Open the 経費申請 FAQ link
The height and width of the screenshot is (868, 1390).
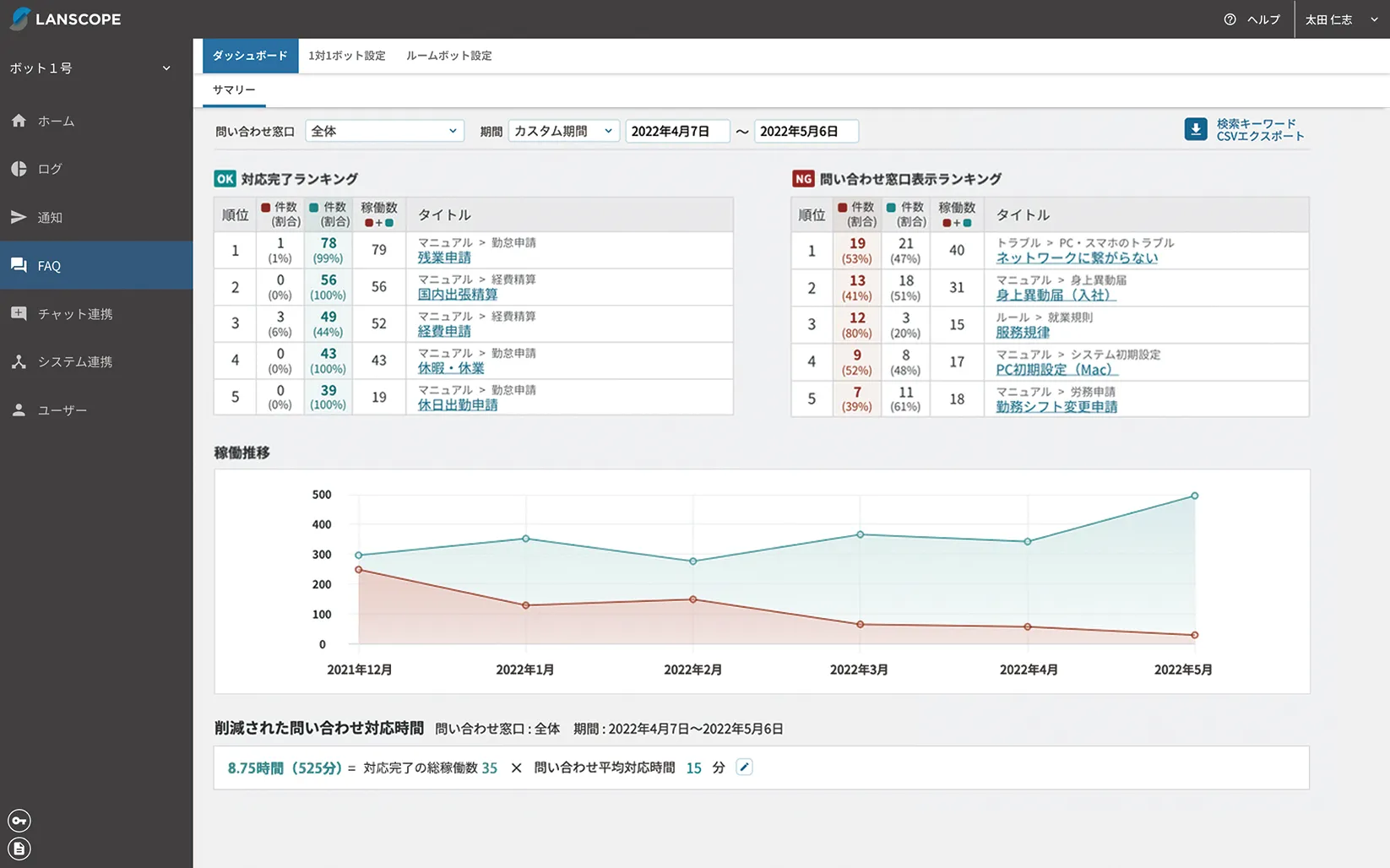pos(444,331)
